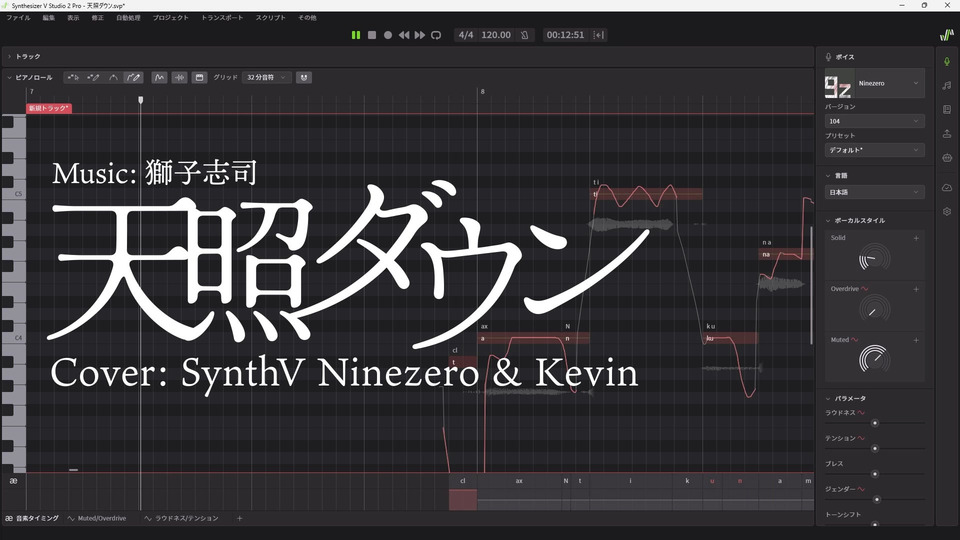The image size is (960, 540).
Task: Click the Muted vocal style knob
Action: 875,359
